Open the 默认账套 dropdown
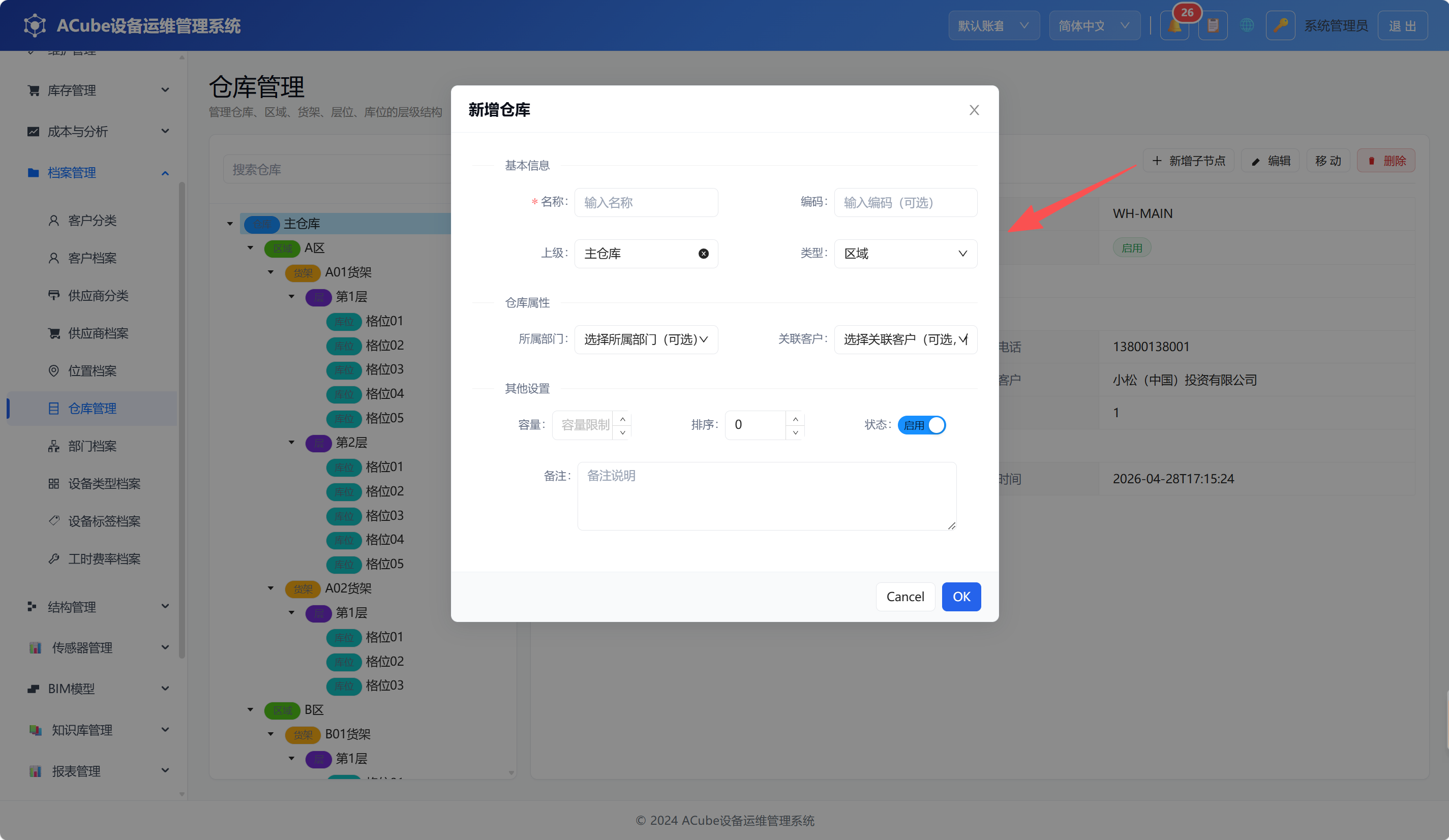 [993, 26]
